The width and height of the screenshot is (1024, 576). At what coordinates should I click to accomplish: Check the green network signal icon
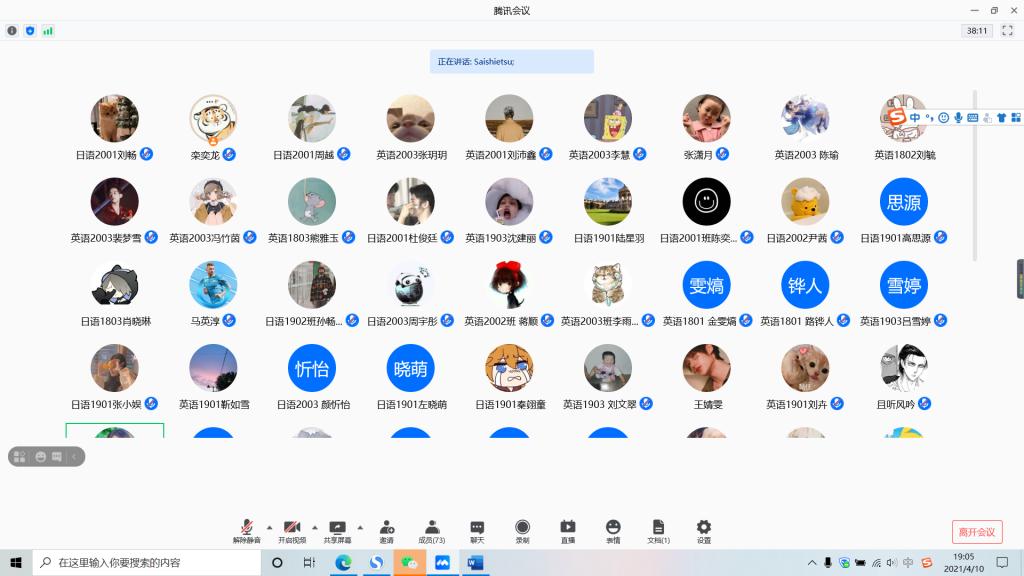pyautogui.click(x=48, y=31)
